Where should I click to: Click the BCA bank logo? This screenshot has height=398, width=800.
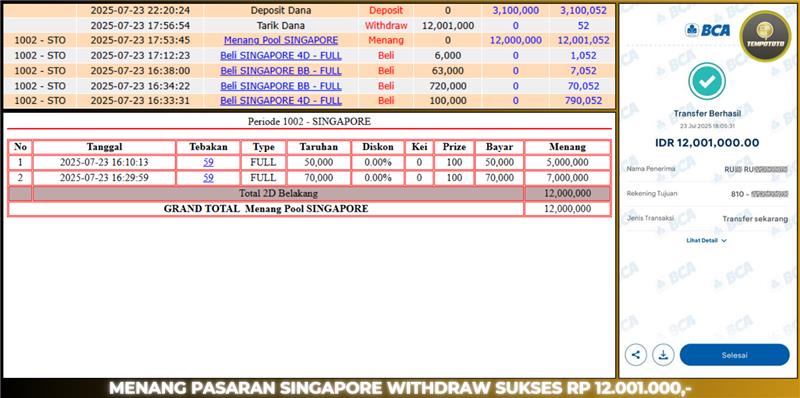(x=707, y=30)
